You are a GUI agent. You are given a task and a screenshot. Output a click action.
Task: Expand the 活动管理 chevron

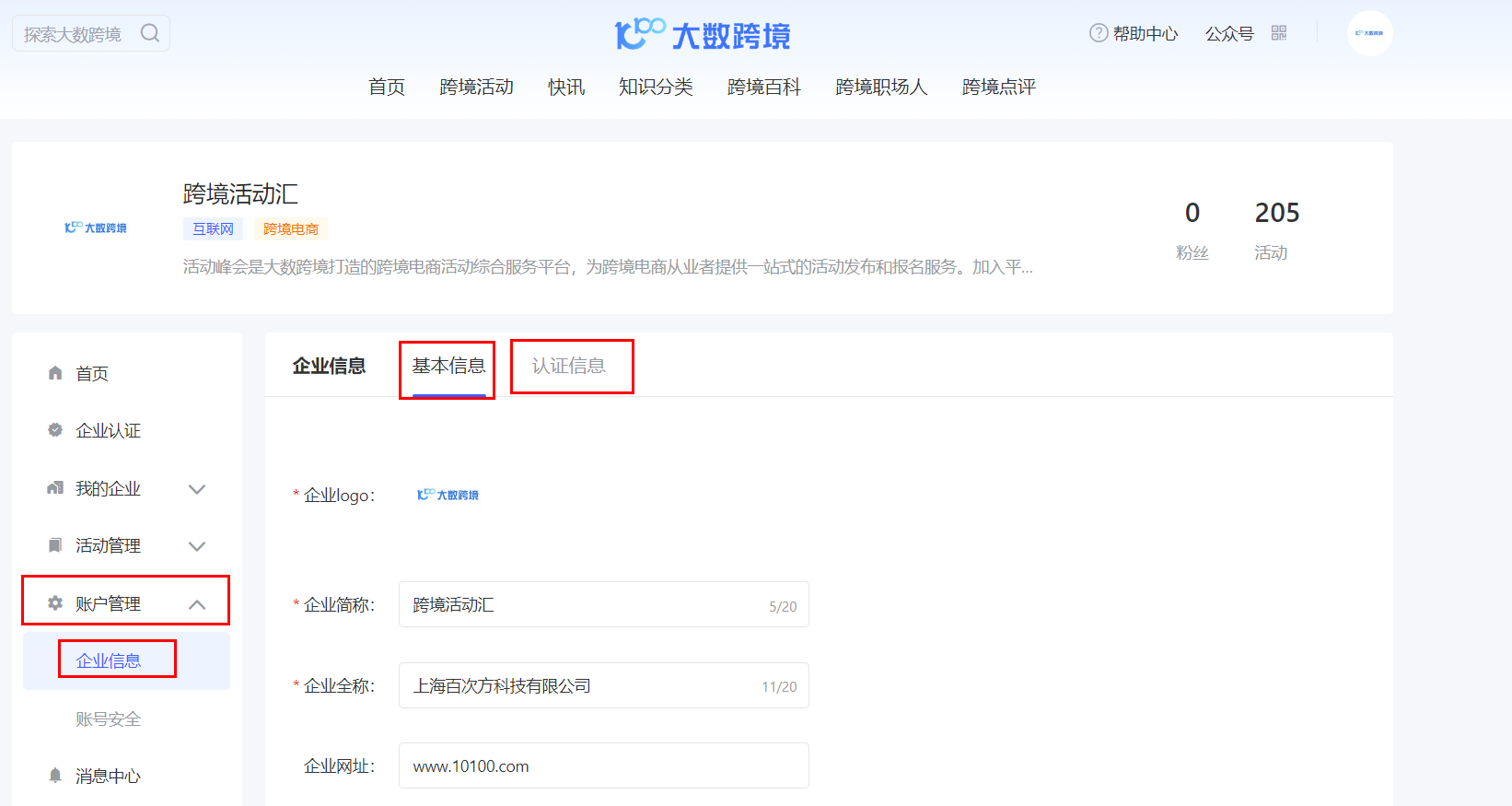196,546
